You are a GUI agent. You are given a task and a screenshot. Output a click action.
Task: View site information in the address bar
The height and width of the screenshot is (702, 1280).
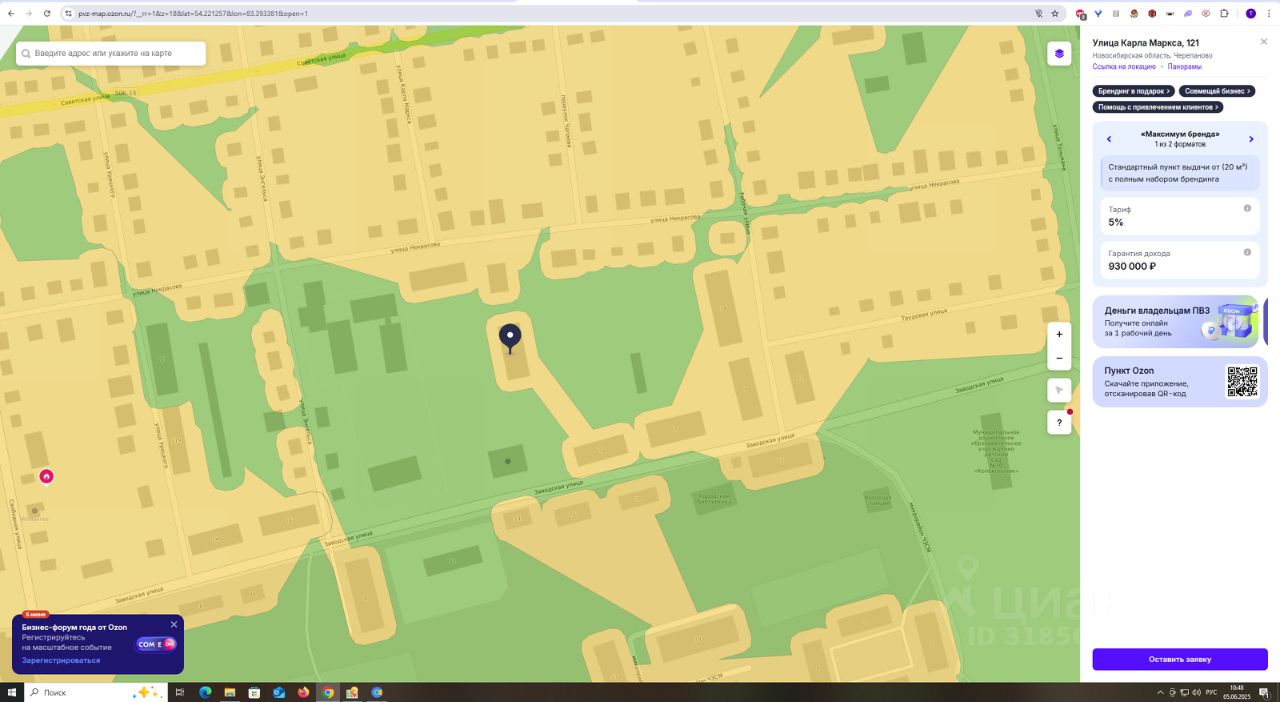(68, 13)
